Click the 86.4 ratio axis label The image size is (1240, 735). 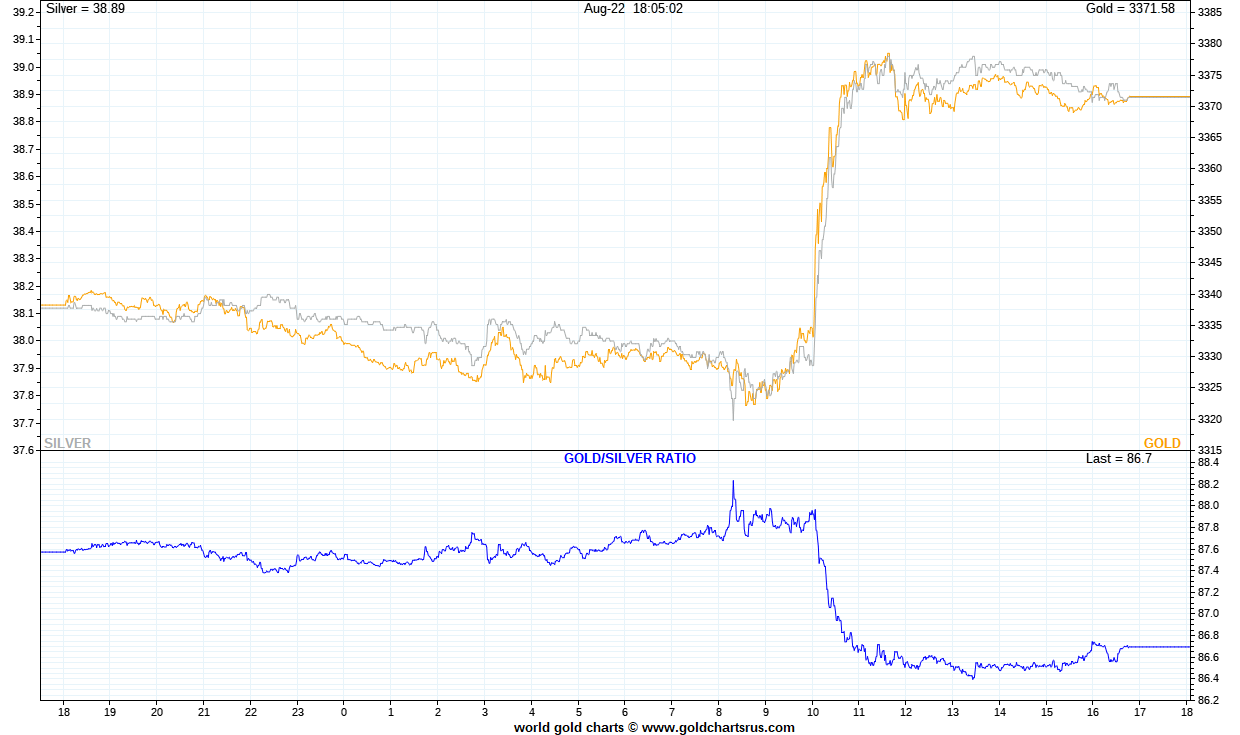(1209, 678)
